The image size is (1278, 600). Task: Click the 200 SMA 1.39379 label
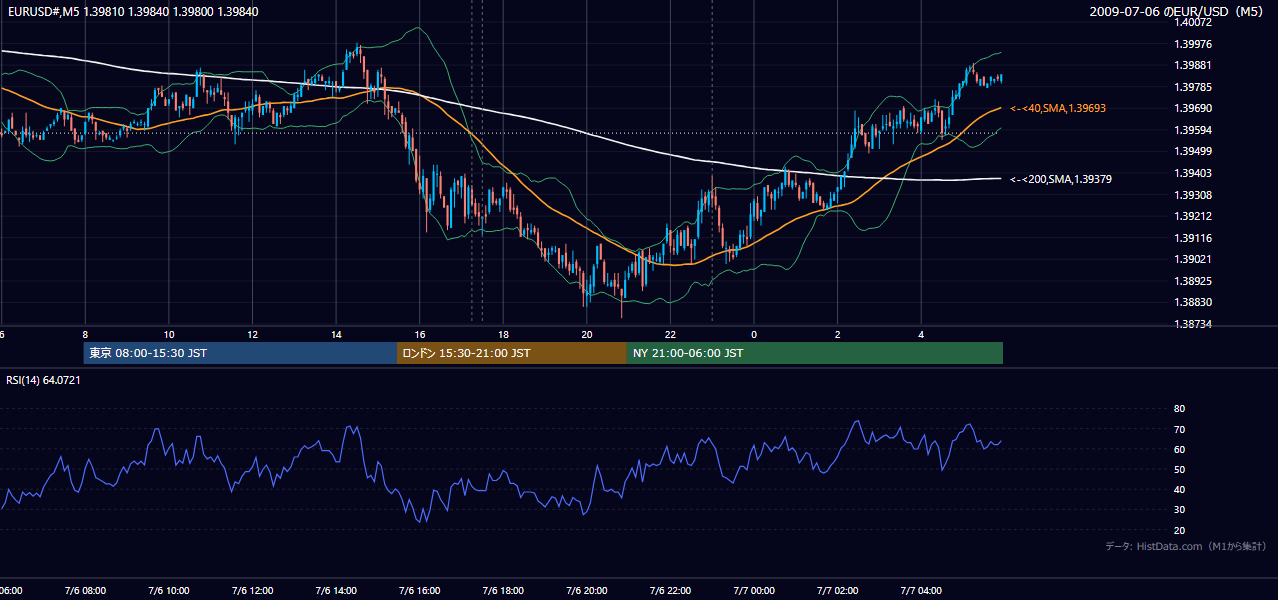[x=1061, y=179]
